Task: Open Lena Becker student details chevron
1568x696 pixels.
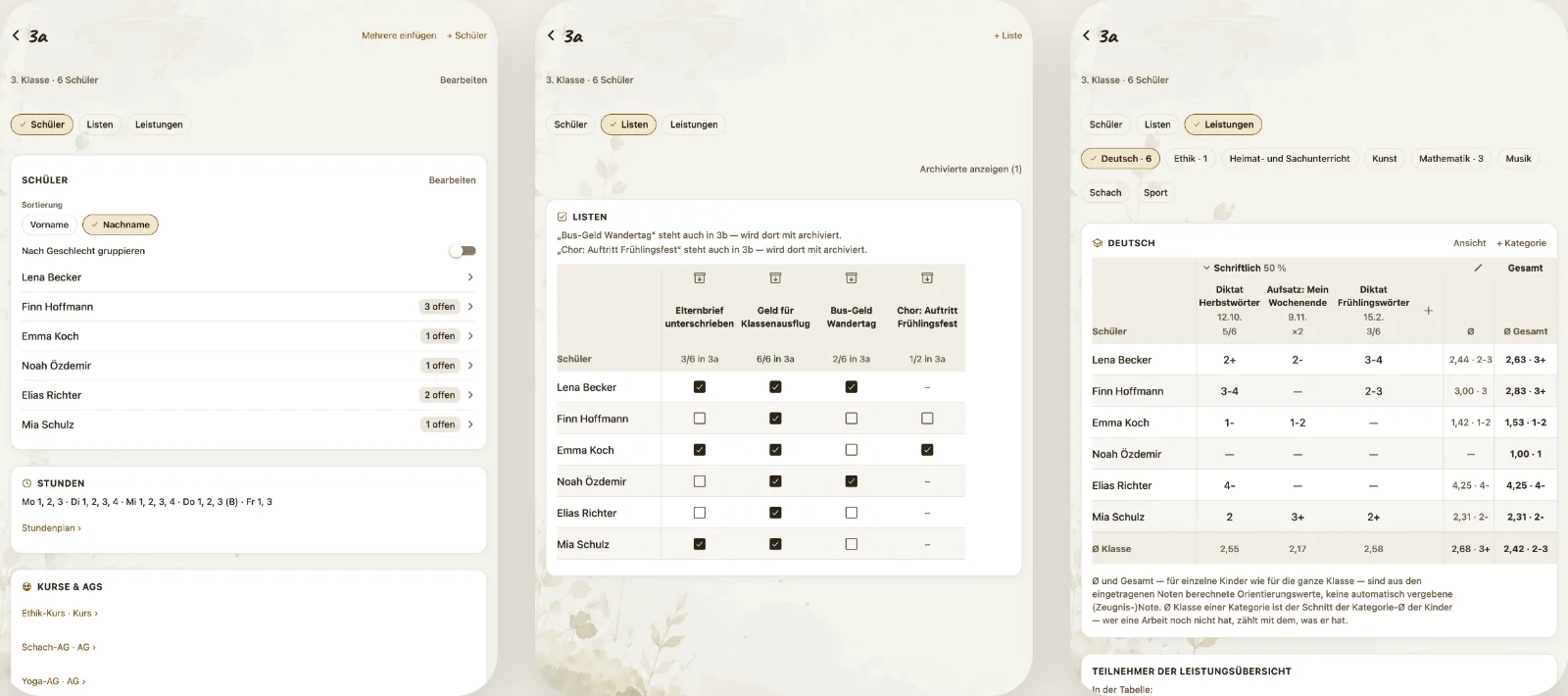Action: (x=470, y=277)
